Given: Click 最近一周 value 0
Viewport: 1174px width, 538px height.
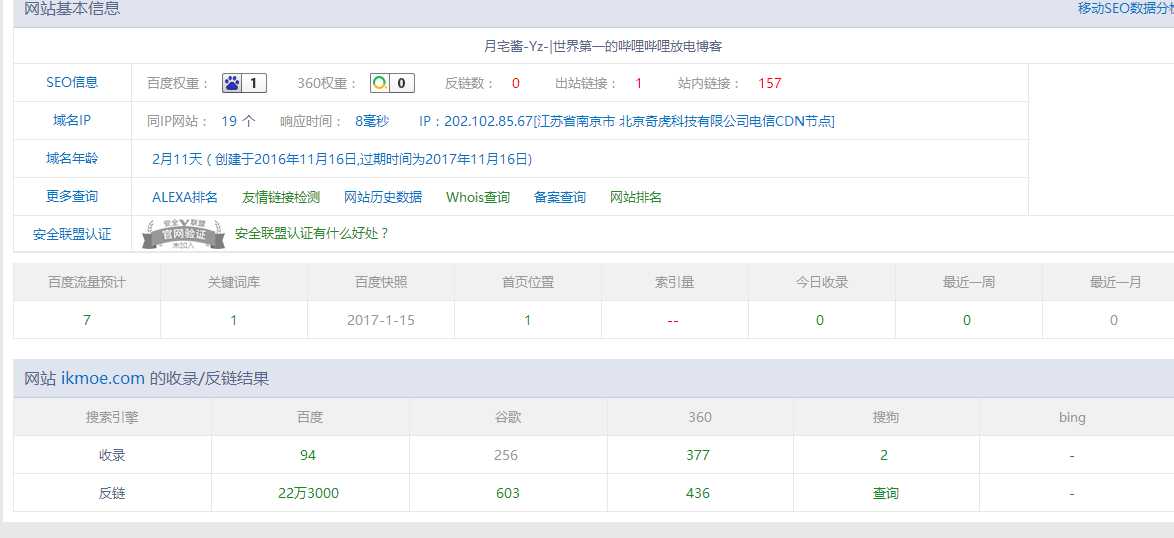Looking at the screenshot, I should (x=967, y=320).
